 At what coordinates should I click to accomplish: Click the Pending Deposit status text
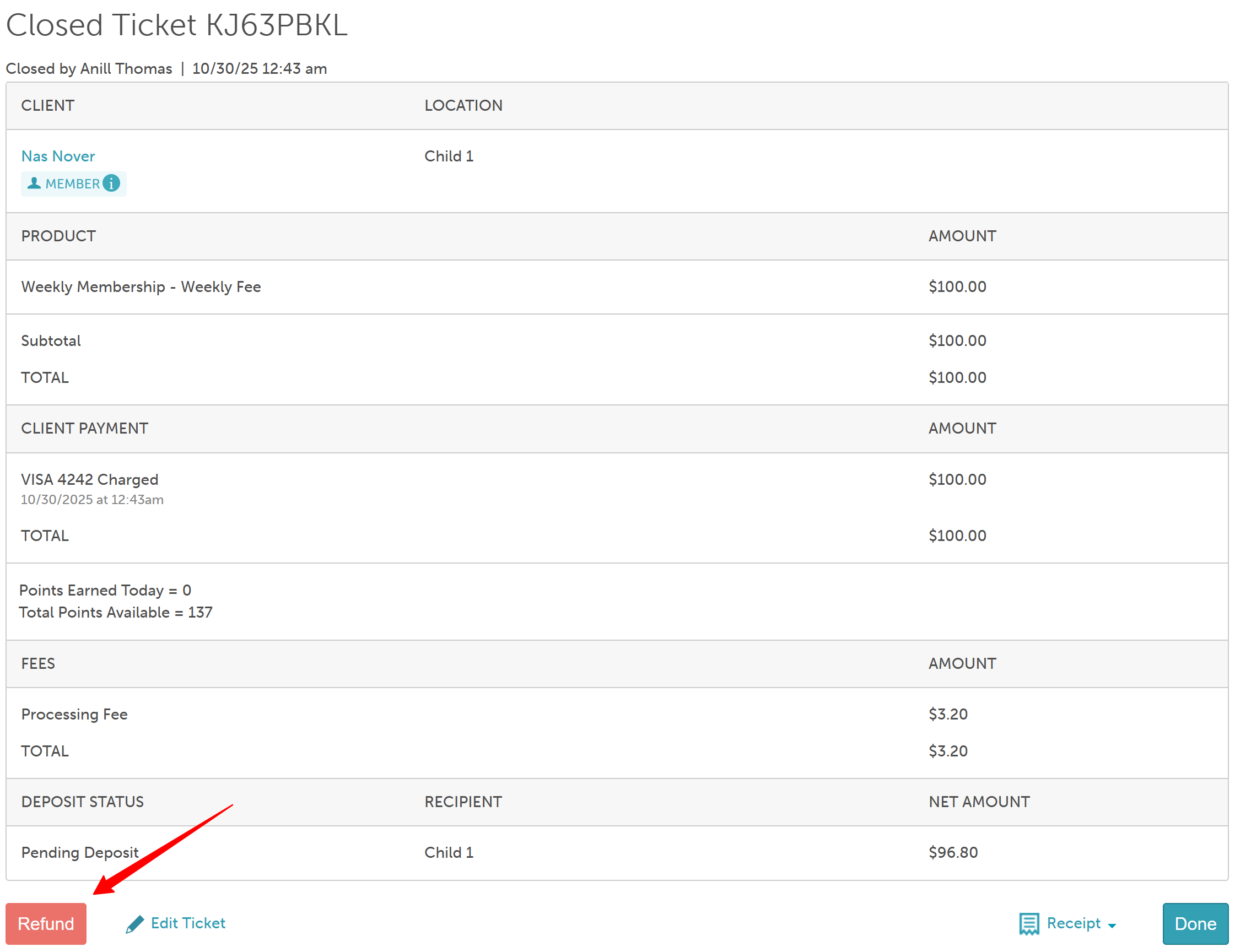[80, 852]
